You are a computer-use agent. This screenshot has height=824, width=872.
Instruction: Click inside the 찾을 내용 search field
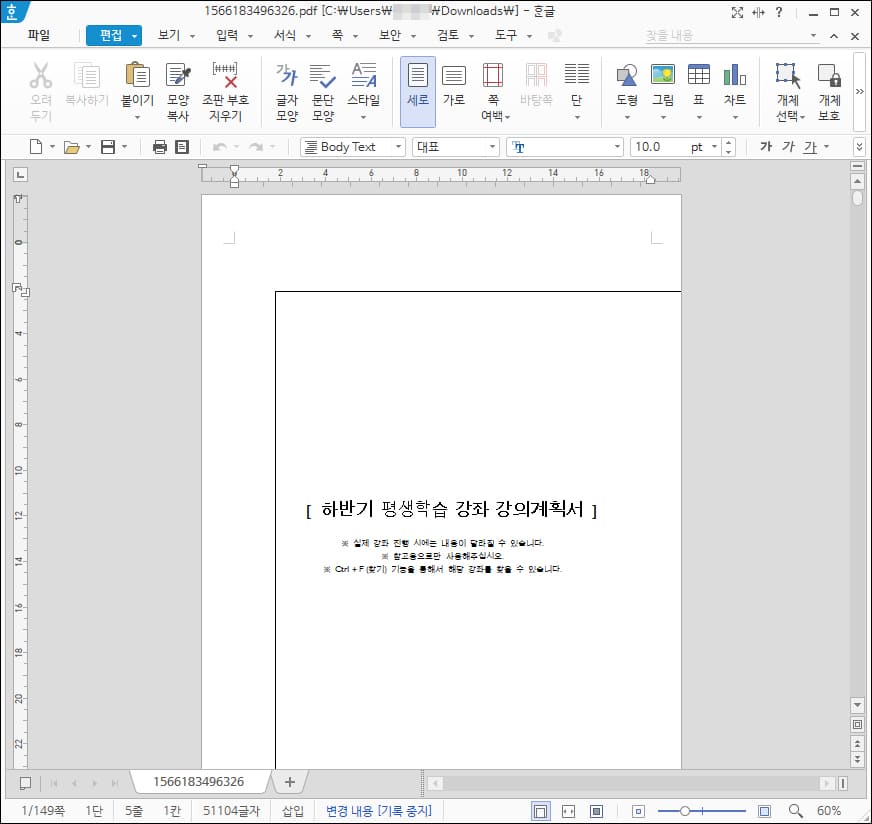pos(690,34)
